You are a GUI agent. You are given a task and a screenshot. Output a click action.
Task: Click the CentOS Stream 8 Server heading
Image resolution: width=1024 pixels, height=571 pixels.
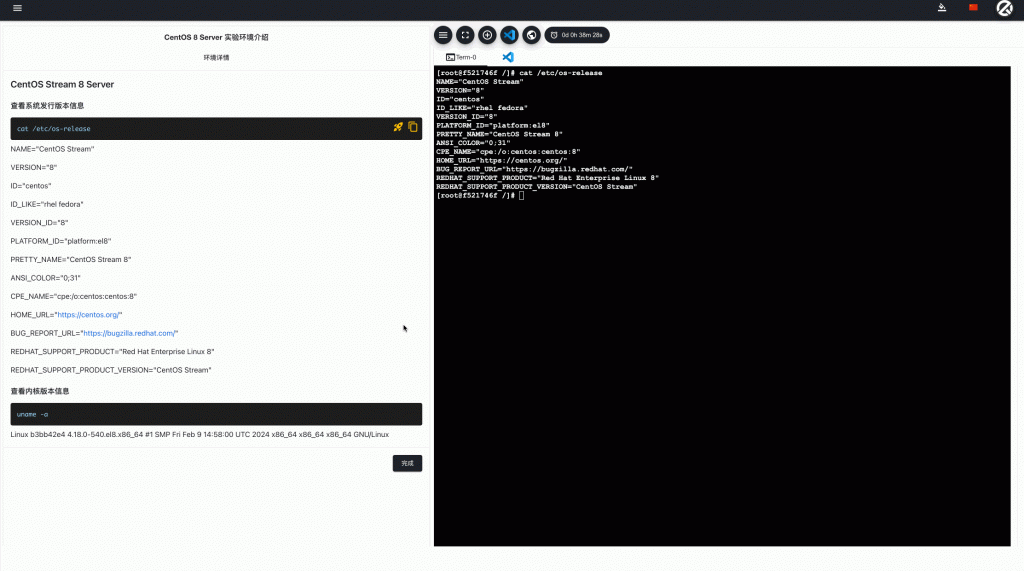pyautogui.click(x=62, y=84)
